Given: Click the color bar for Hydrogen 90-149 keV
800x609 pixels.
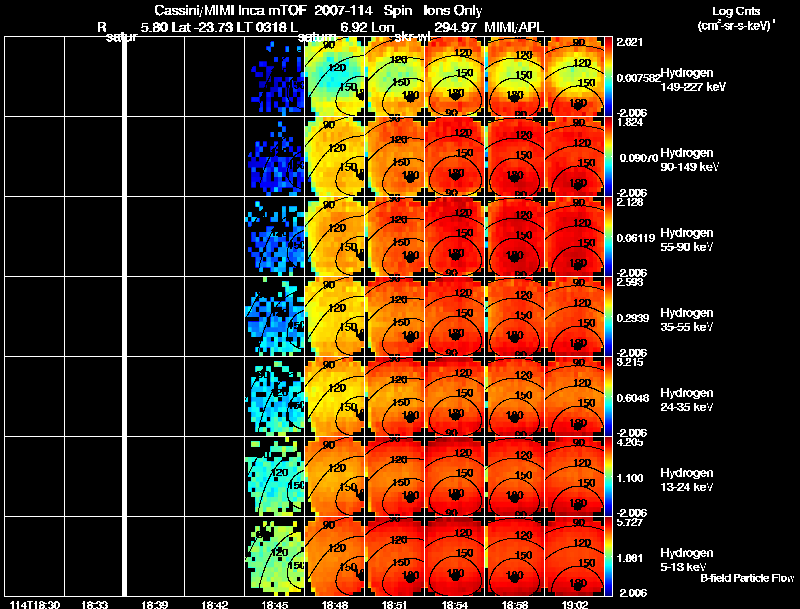Looking at the screenshot, I should click(x=608, y=157).
